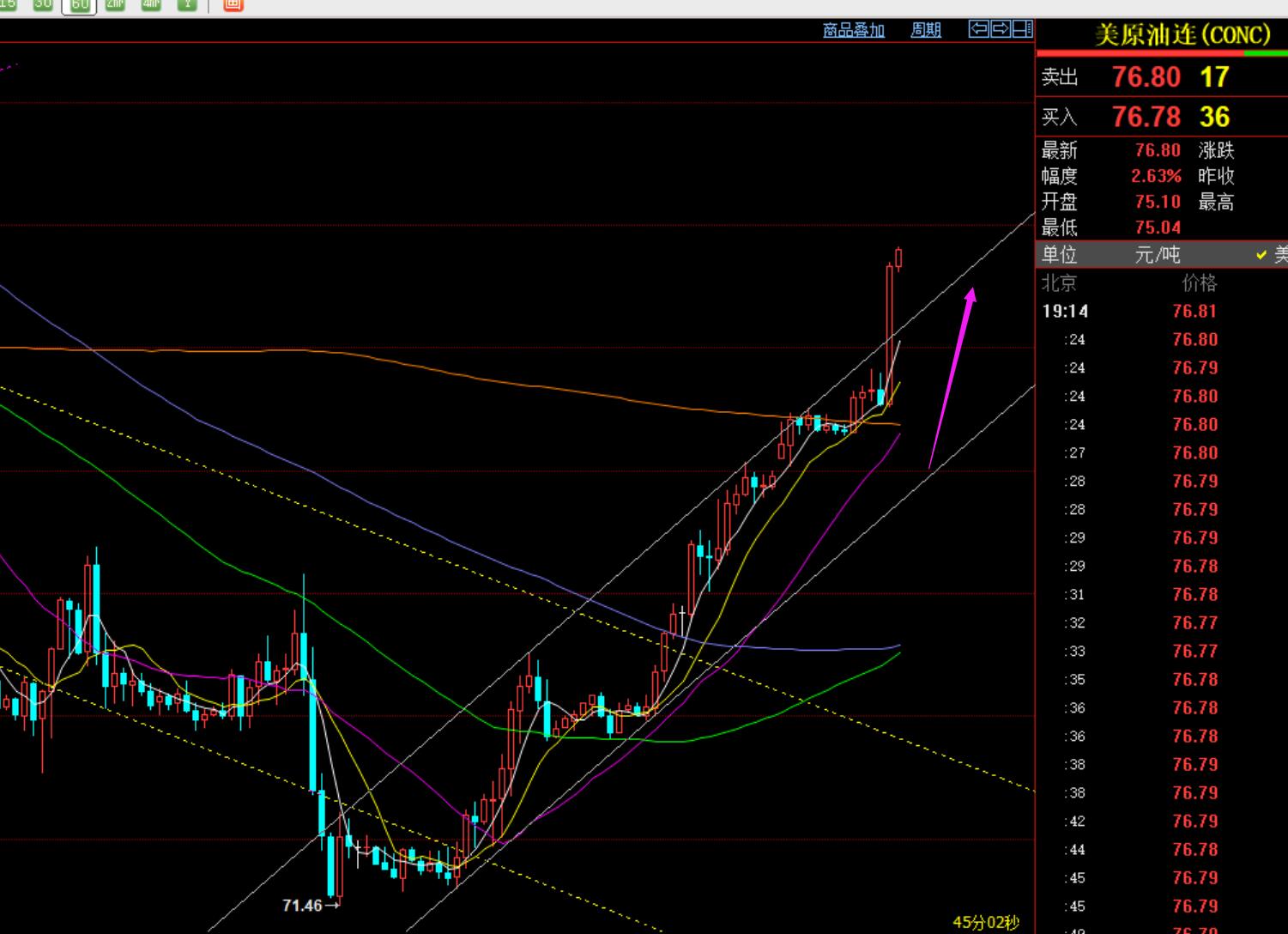The image size is (1288, 934).
Task: Select the 单位 元/吨 unit row
Action: tap(1162, 255)
